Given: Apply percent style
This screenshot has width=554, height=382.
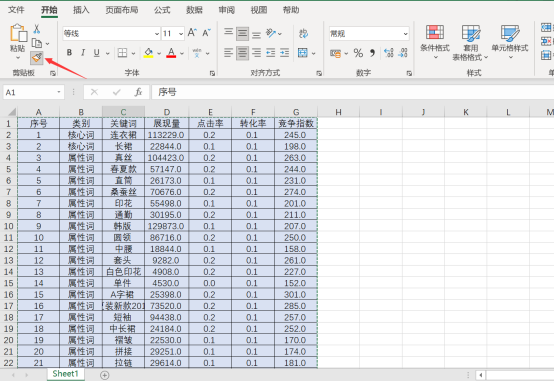Looking at the screenshot, I should (358, 53).
